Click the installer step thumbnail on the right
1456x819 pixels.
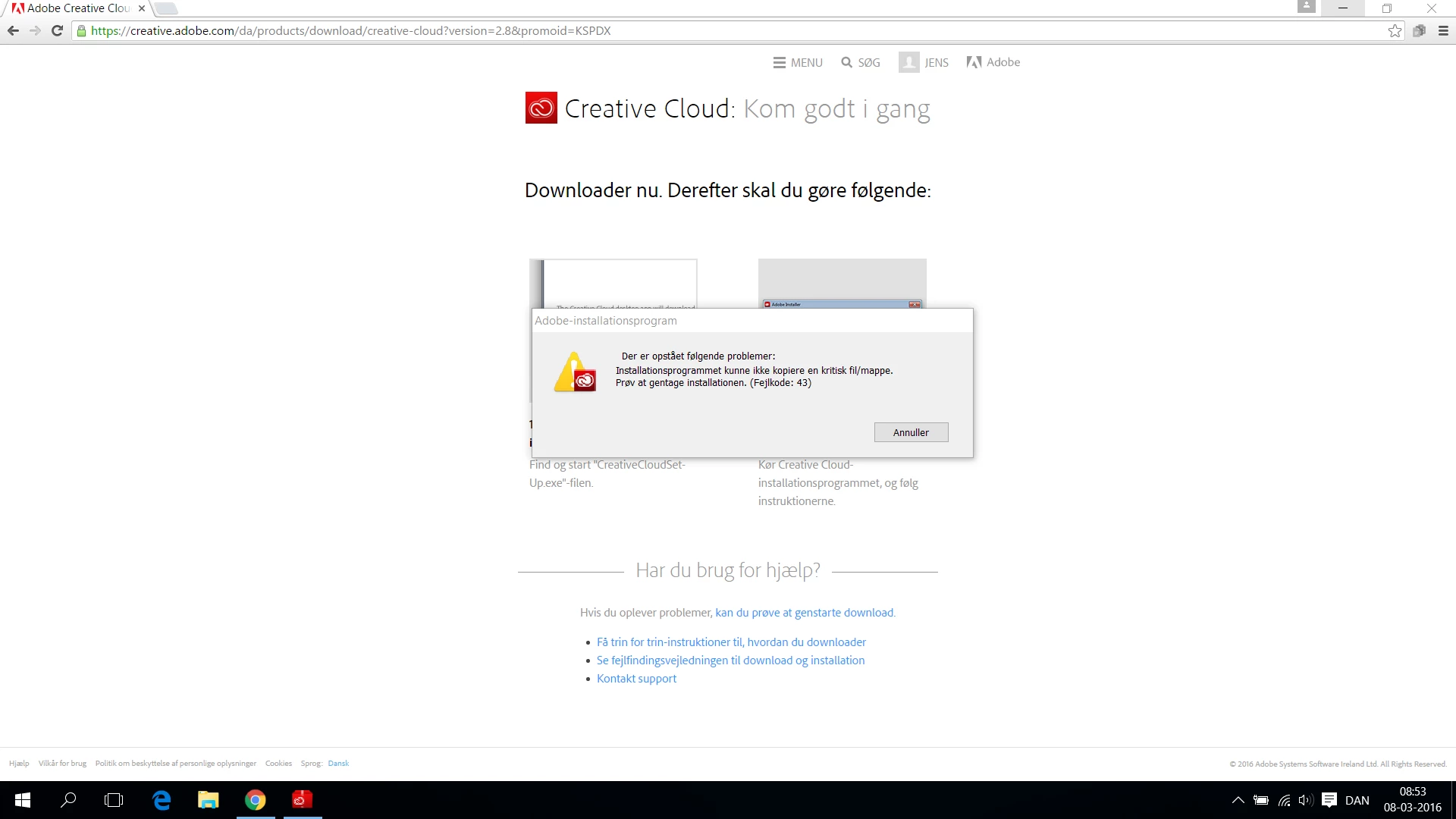point(842,284)
